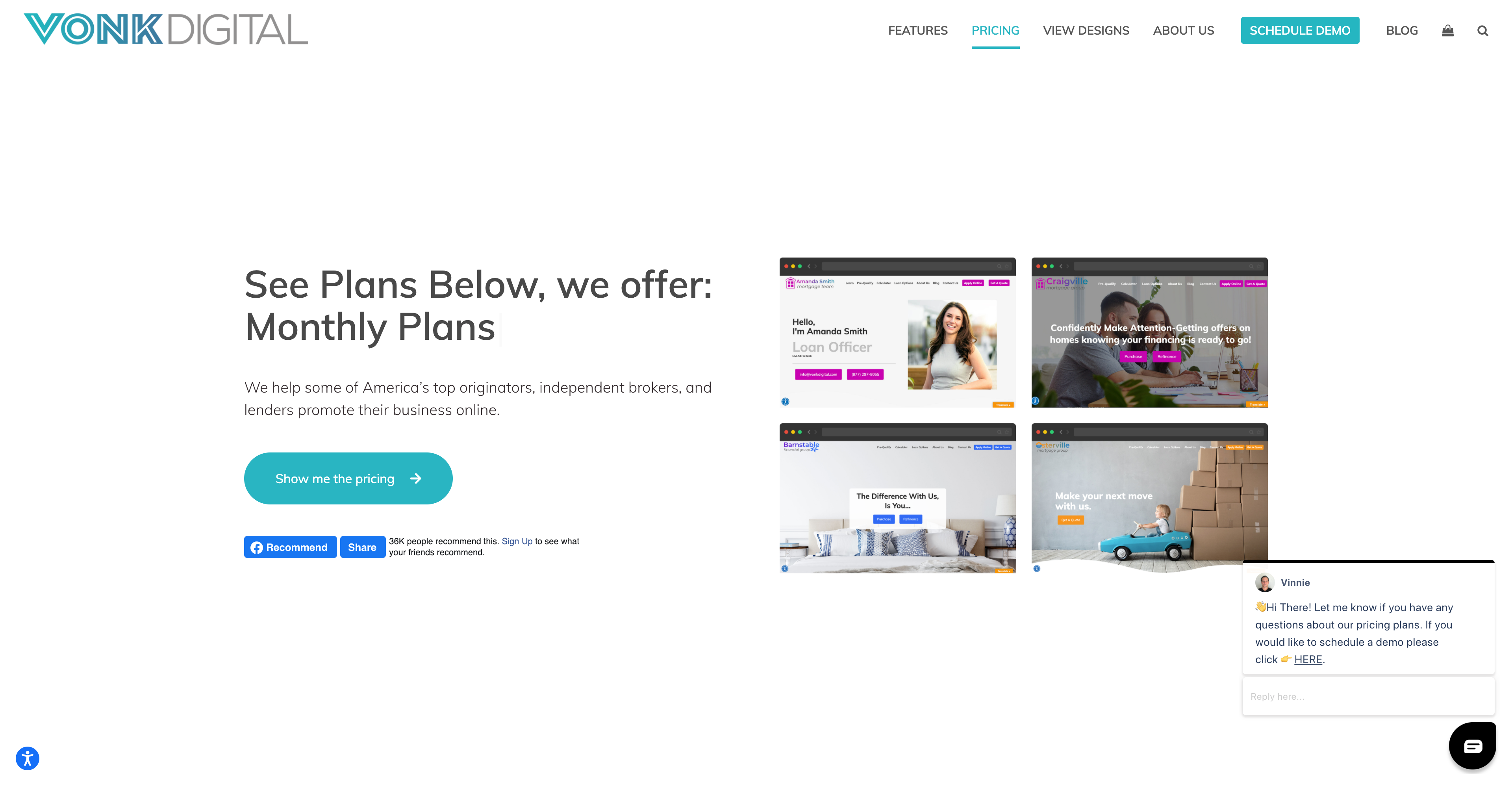This screenshot has height=786, width=1512.
Task: Click the Show me the pricing button
Action: pyautogui.click(x=348, y=478)
